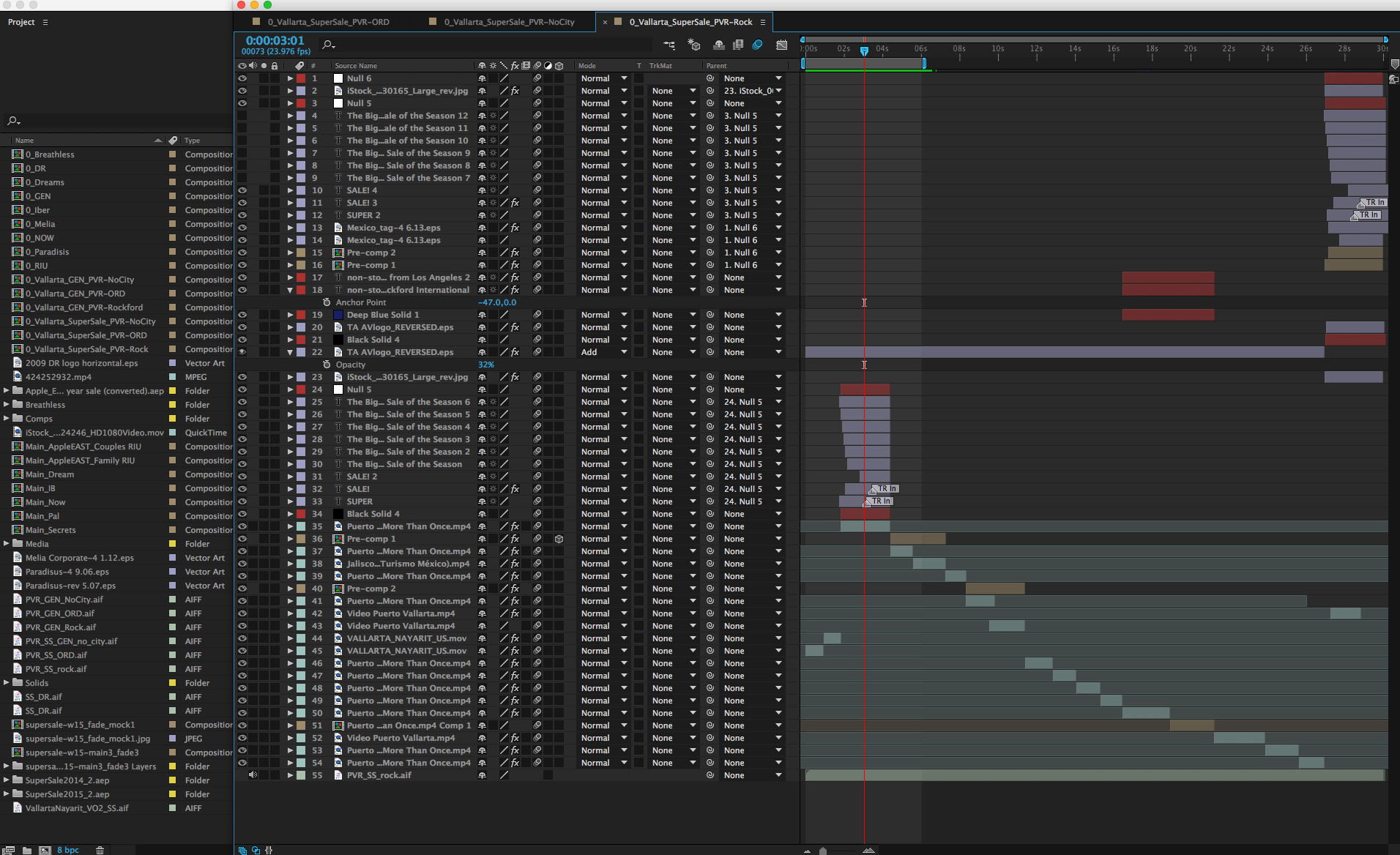Open Project panel menu icon
This screenshot has width=1400, height=855.
[45, 22]
